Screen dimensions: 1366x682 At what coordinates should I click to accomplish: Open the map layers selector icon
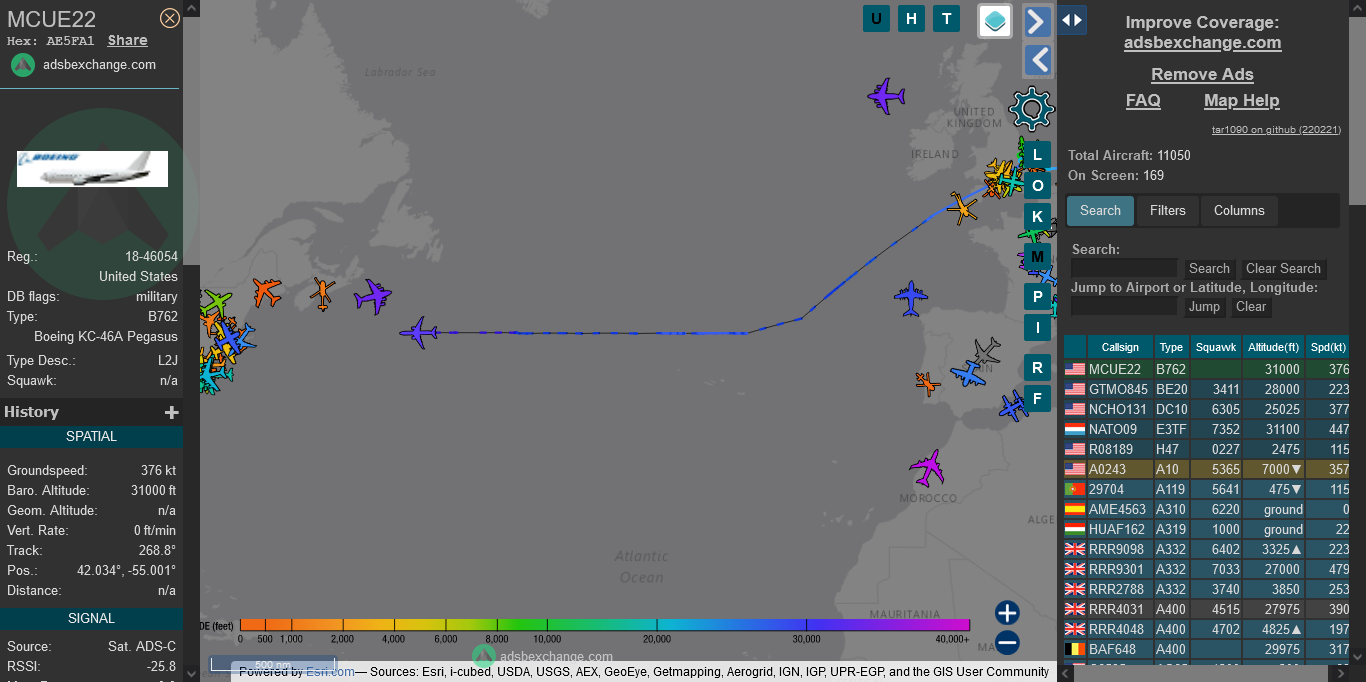click(995, 21)
